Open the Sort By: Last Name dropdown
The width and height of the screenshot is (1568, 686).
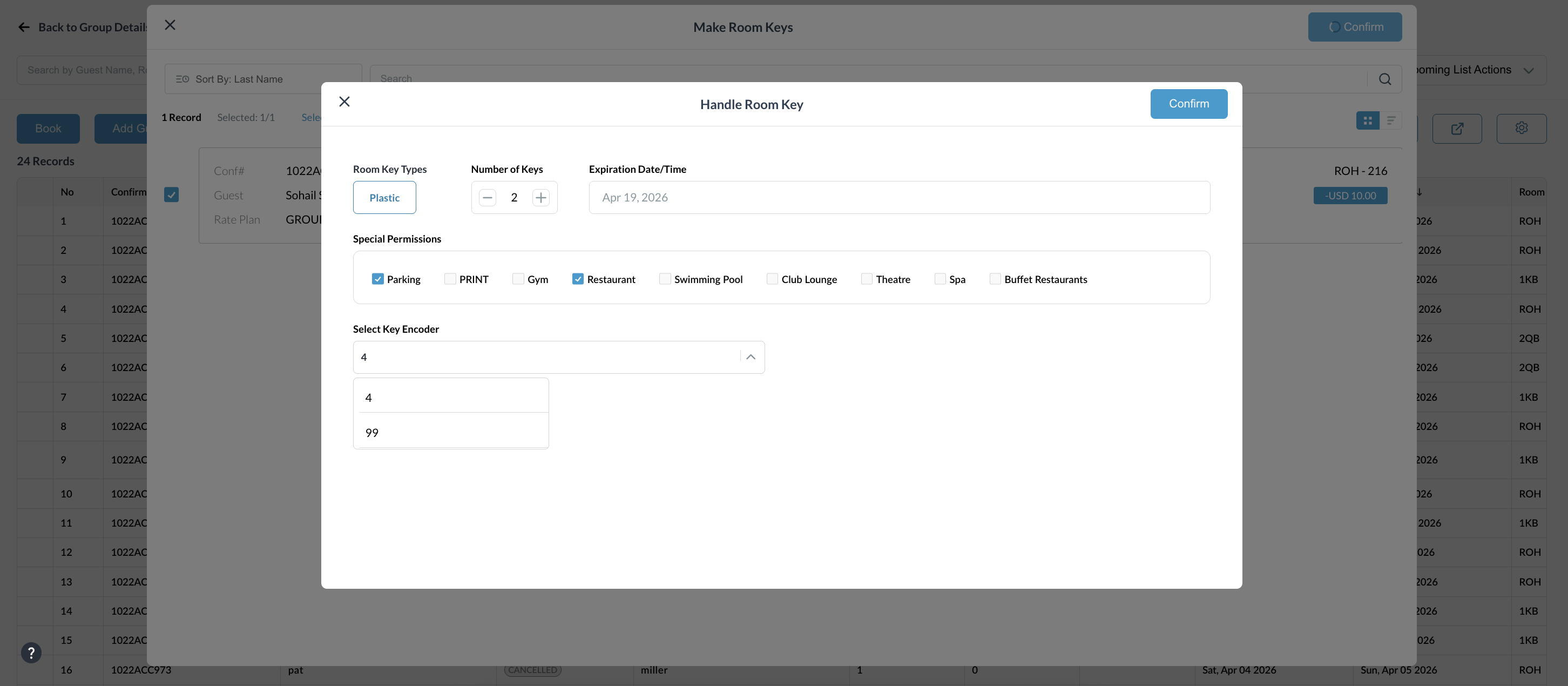click(263, 79)
